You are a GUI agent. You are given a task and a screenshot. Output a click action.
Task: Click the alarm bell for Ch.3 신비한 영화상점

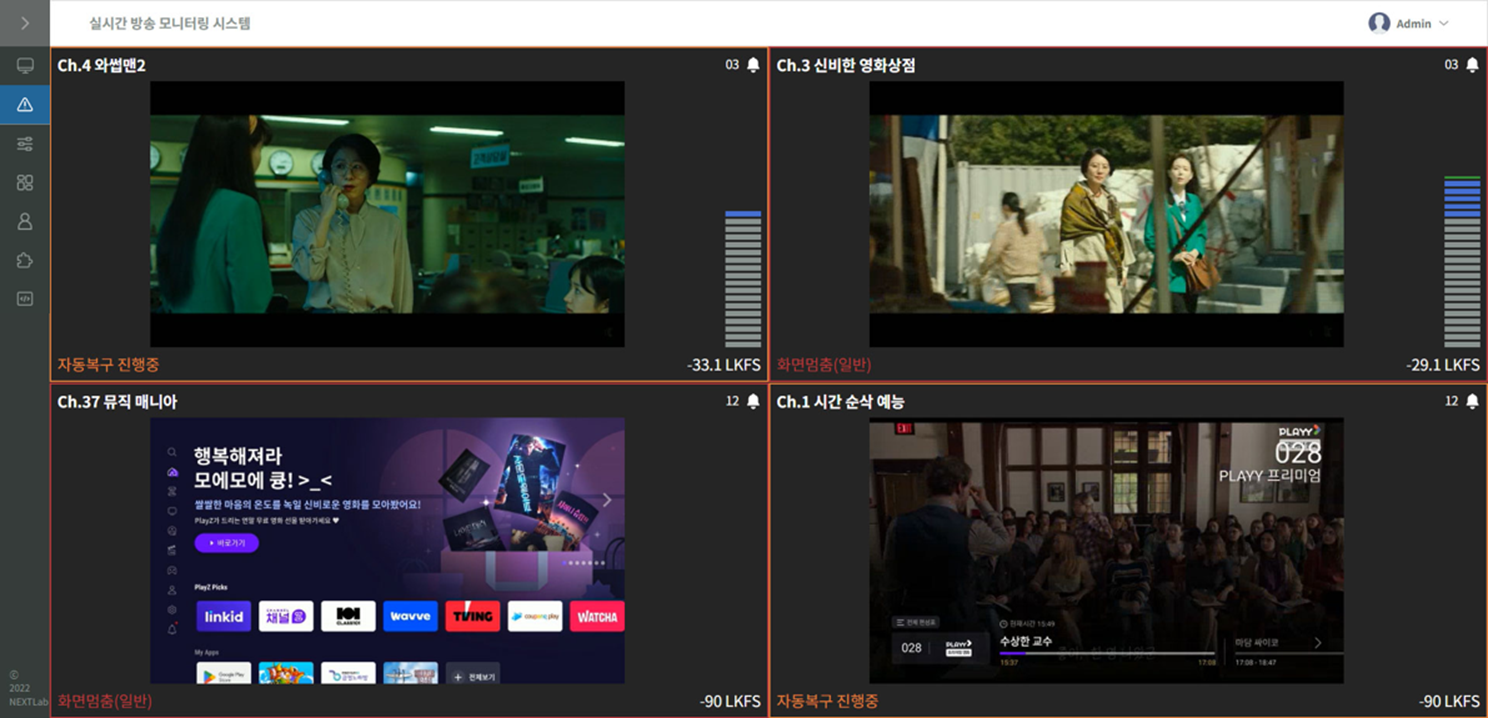click(1472, 65)
